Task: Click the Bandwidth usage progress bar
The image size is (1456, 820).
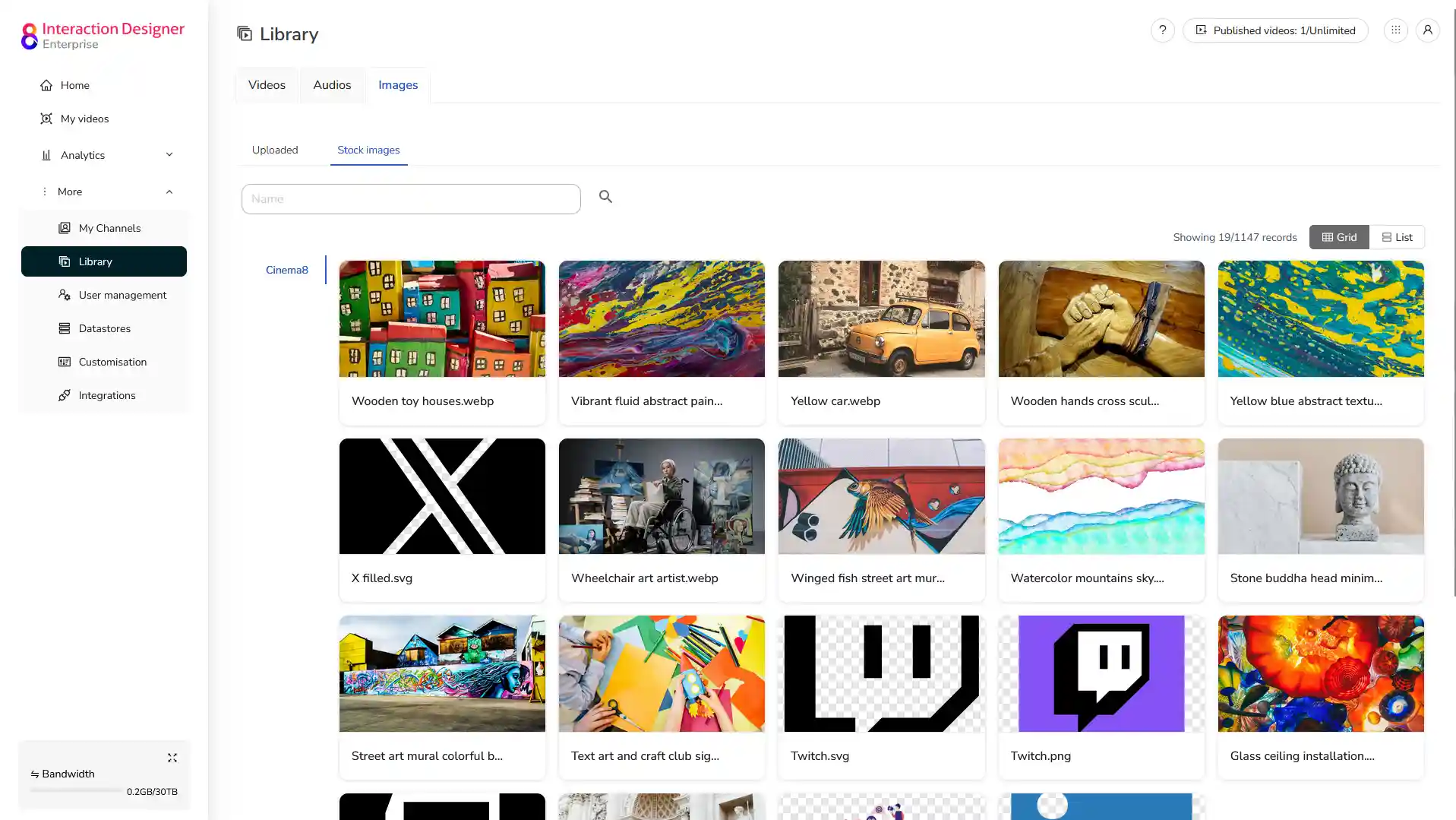Action: pos(76,790)
